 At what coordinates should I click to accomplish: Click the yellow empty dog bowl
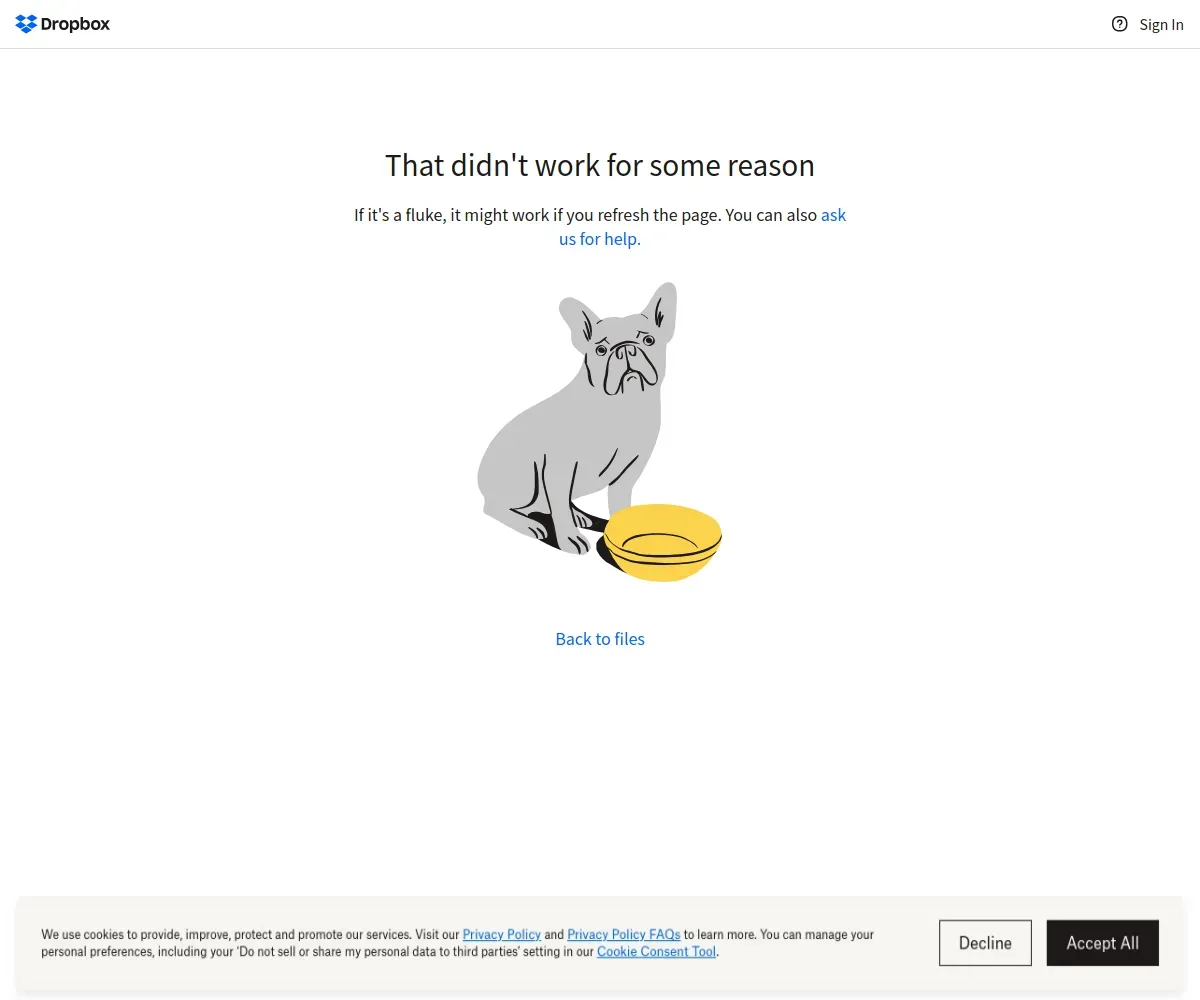pyautogui.click(x=663, y=543)
